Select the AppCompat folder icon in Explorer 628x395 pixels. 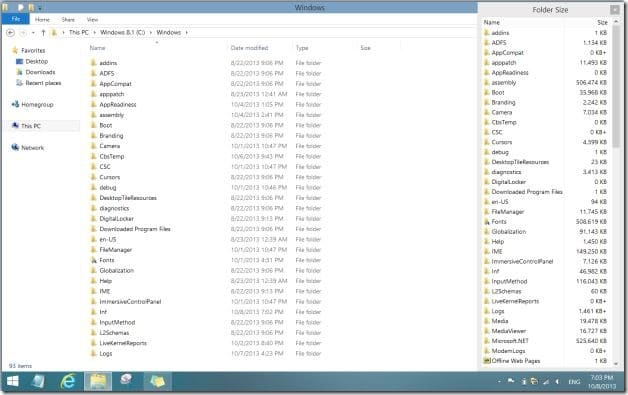click(93, 84)
